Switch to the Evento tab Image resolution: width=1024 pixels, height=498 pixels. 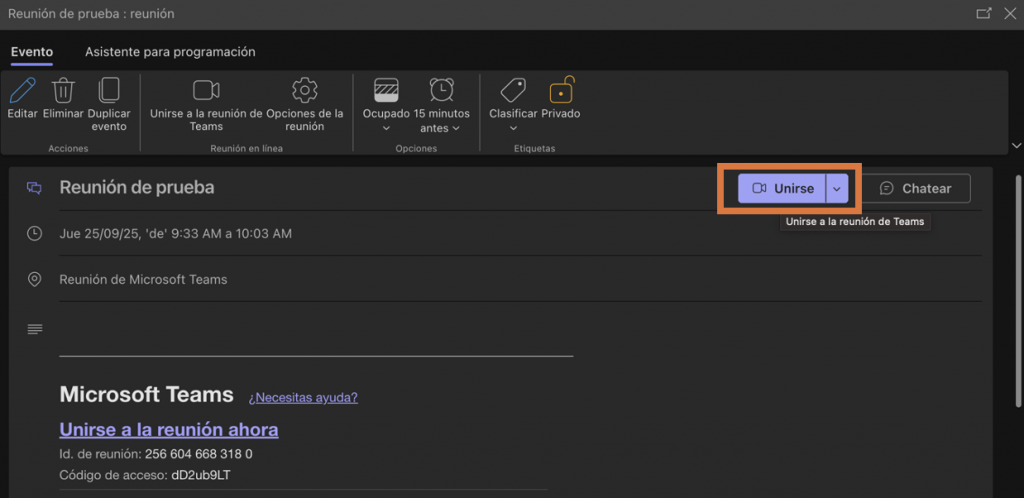(x=31, y=52)
